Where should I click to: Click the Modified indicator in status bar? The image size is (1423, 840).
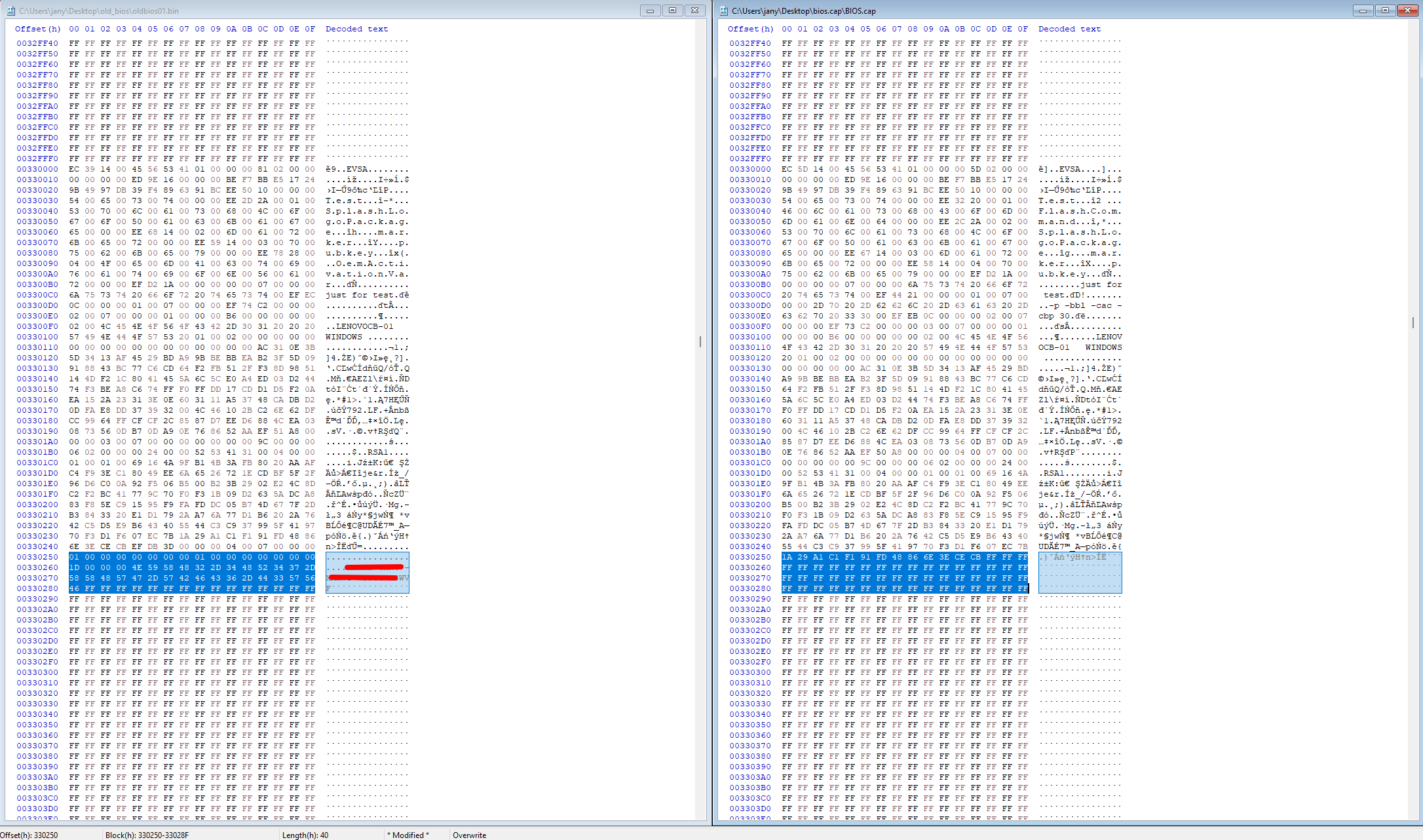point(408,835)
